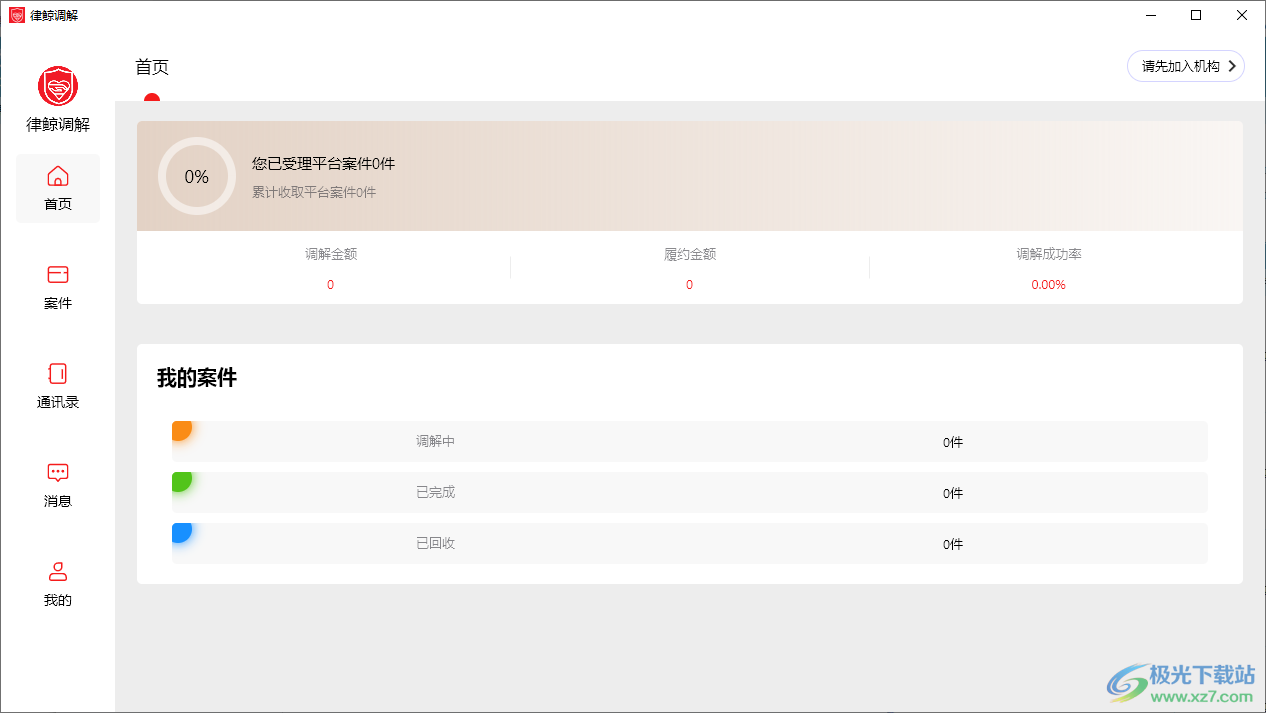Click the small title bar app icon
The image size is (1266, 713).
point(17,16)
